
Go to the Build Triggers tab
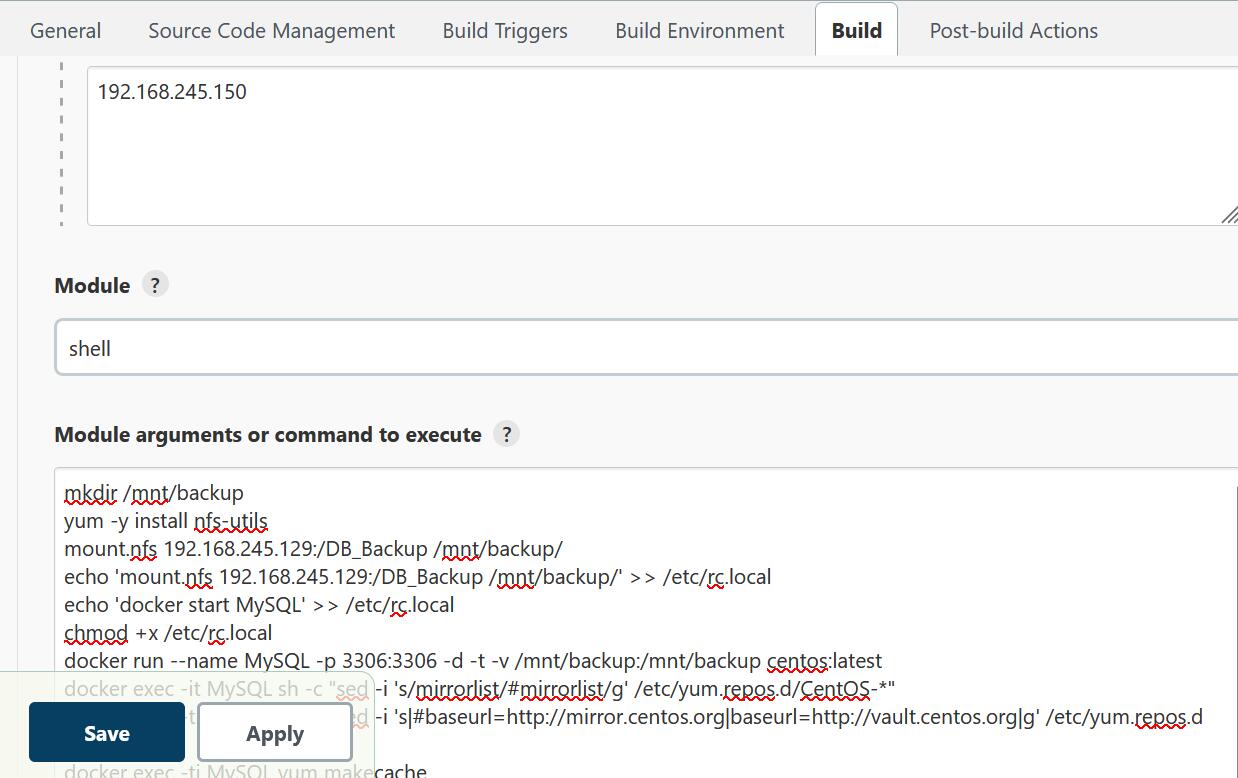pyautogui.click(x=505, y=30)
